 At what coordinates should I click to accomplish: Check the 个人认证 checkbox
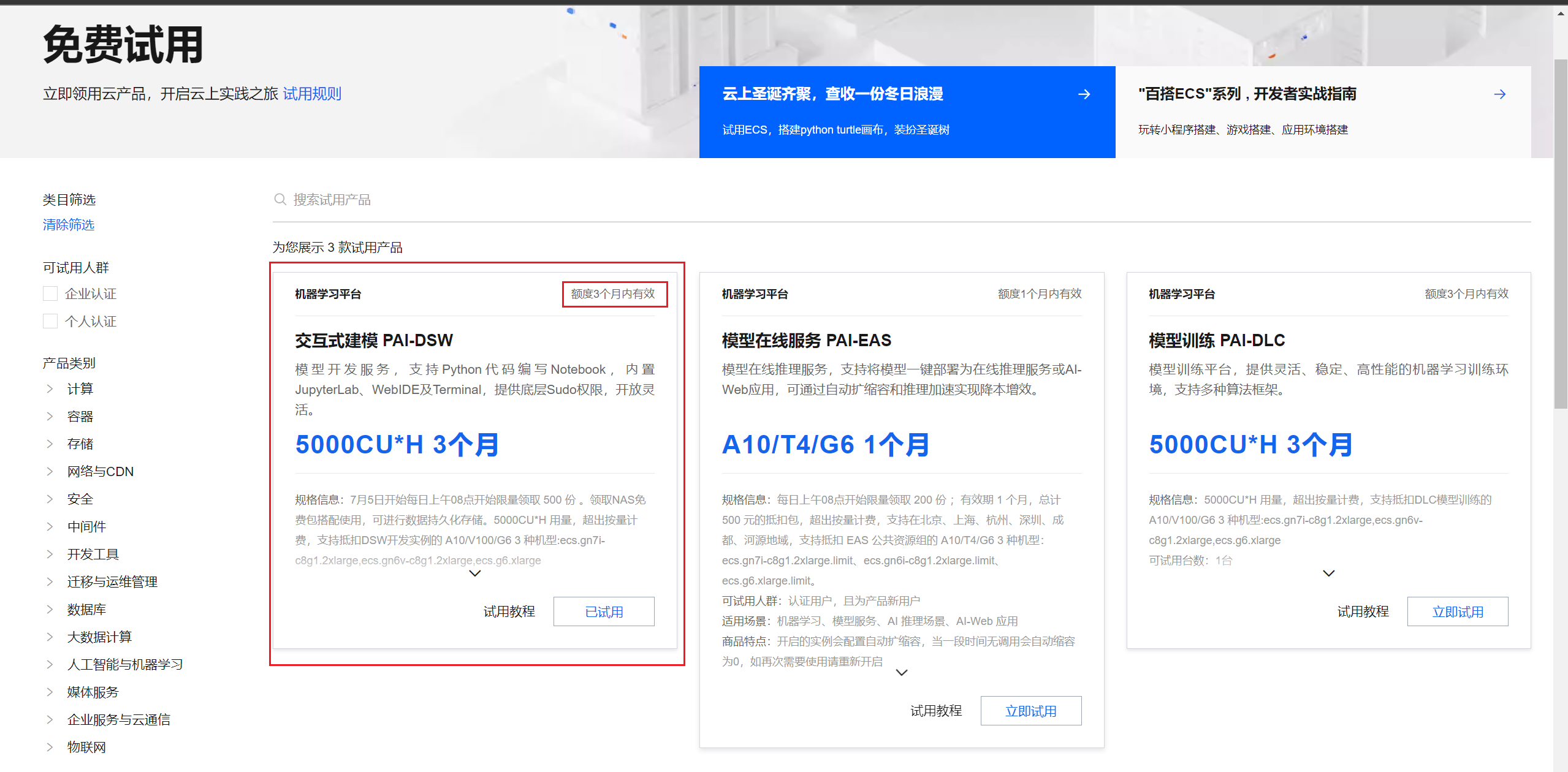[x=50, y=321]
